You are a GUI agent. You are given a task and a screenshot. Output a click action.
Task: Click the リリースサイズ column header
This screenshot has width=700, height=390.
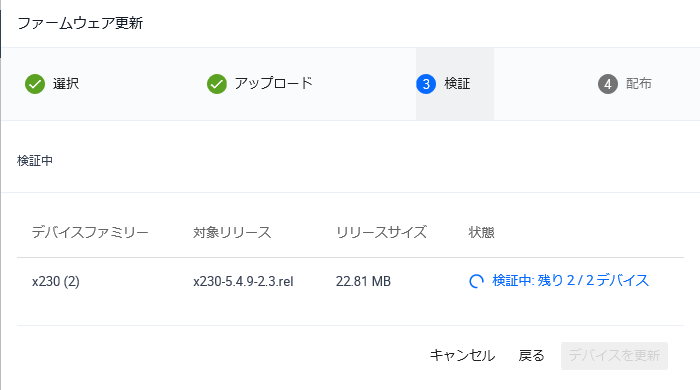pos(381,232)
